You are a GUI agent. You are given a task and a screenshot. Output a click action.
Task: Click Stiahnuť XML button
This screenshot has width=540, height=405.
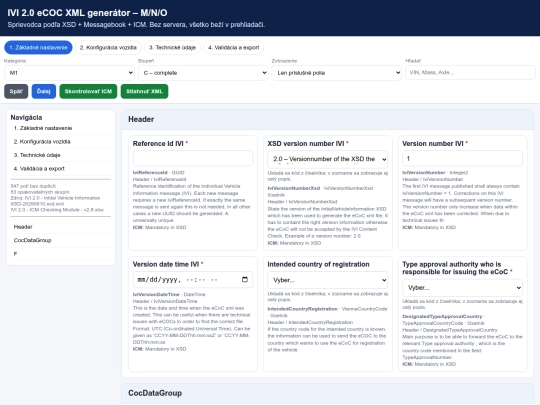pos(144,91)
